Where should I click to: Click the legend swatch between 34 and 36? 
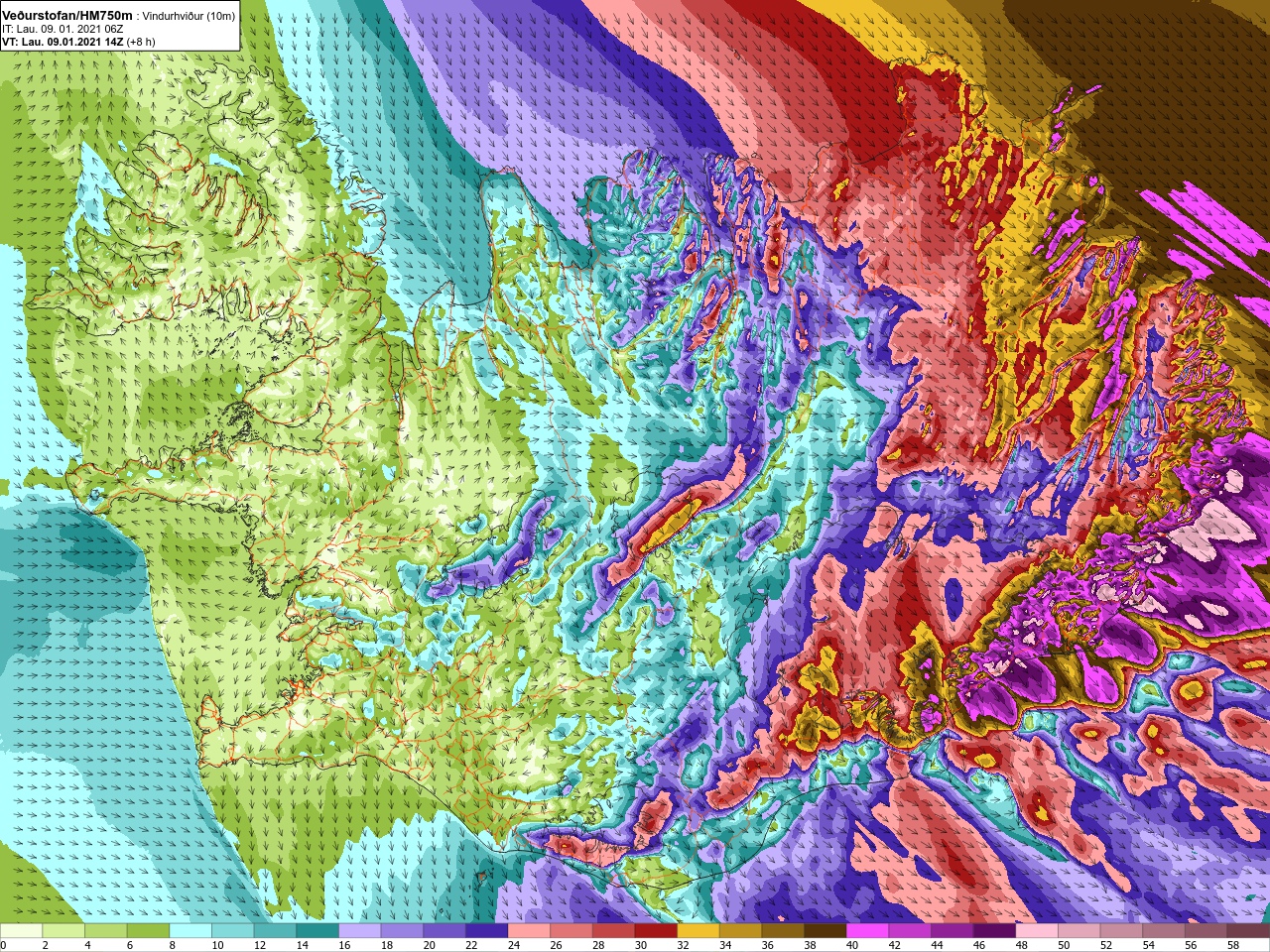point(741,932)
